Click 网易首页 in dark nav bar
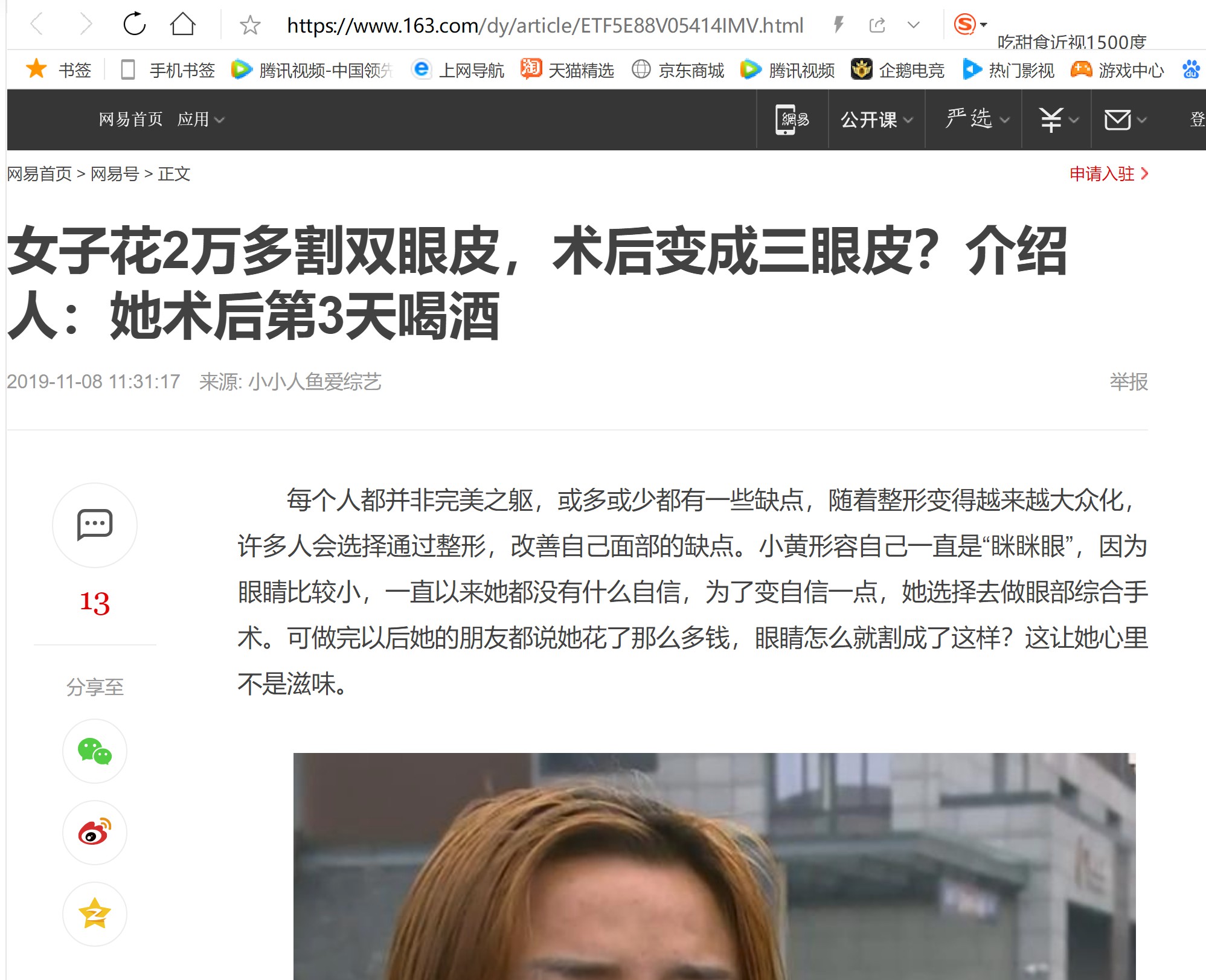This screenshot has height=980, width=1206. click(x=130, y=119)
